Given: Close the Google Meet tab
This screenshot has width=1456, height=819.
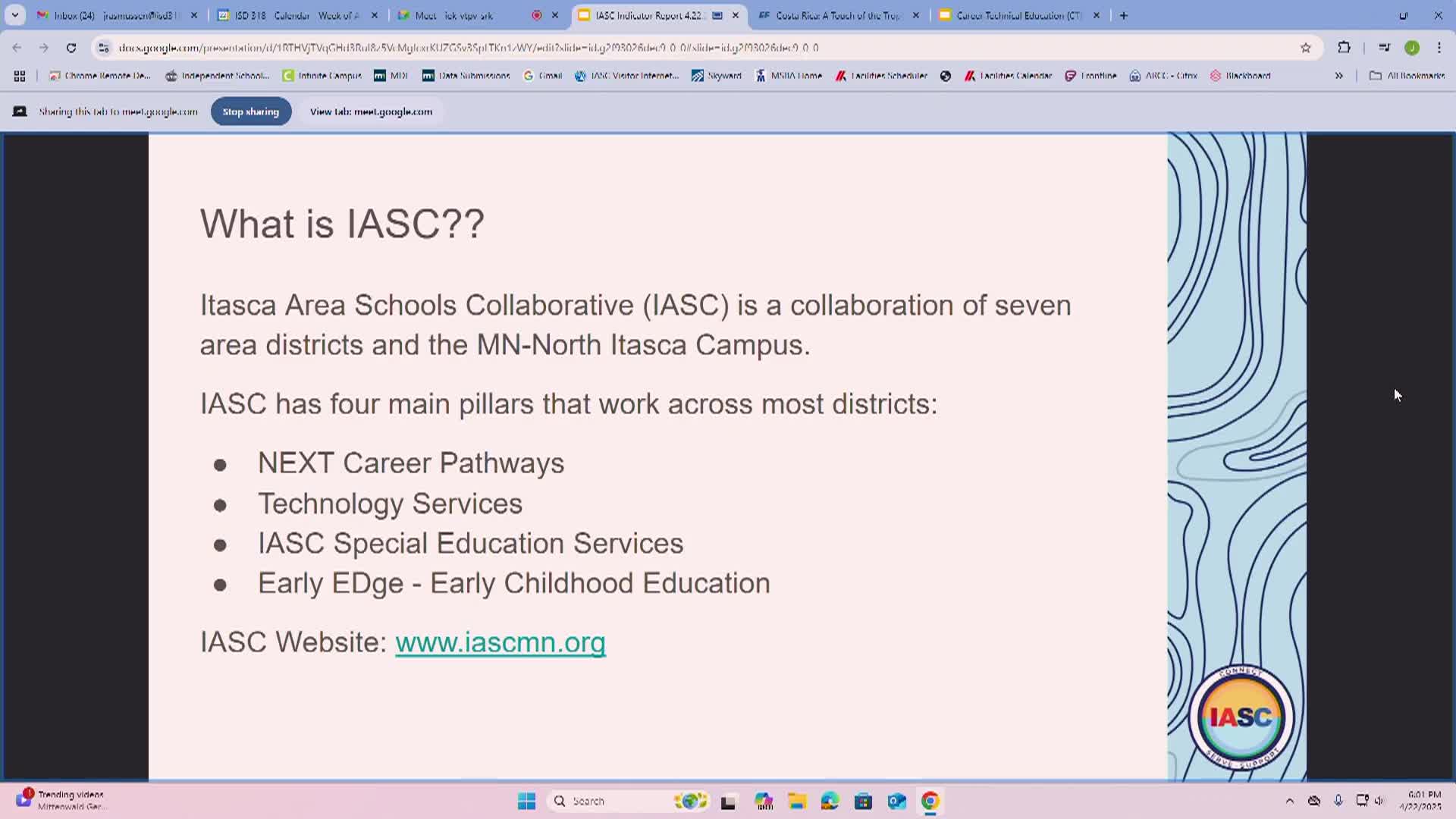Looking at the screenshot, I should (x=555, y=15).
